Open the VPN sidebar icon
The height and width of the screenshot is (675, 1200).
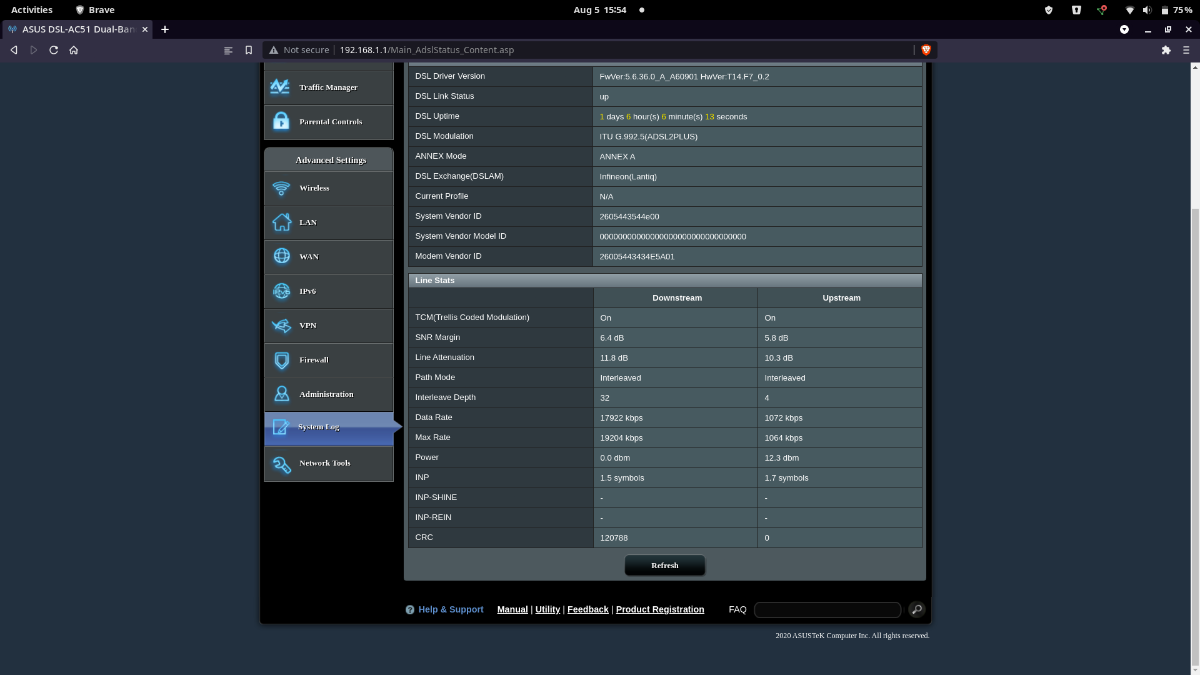pos(281,325)
